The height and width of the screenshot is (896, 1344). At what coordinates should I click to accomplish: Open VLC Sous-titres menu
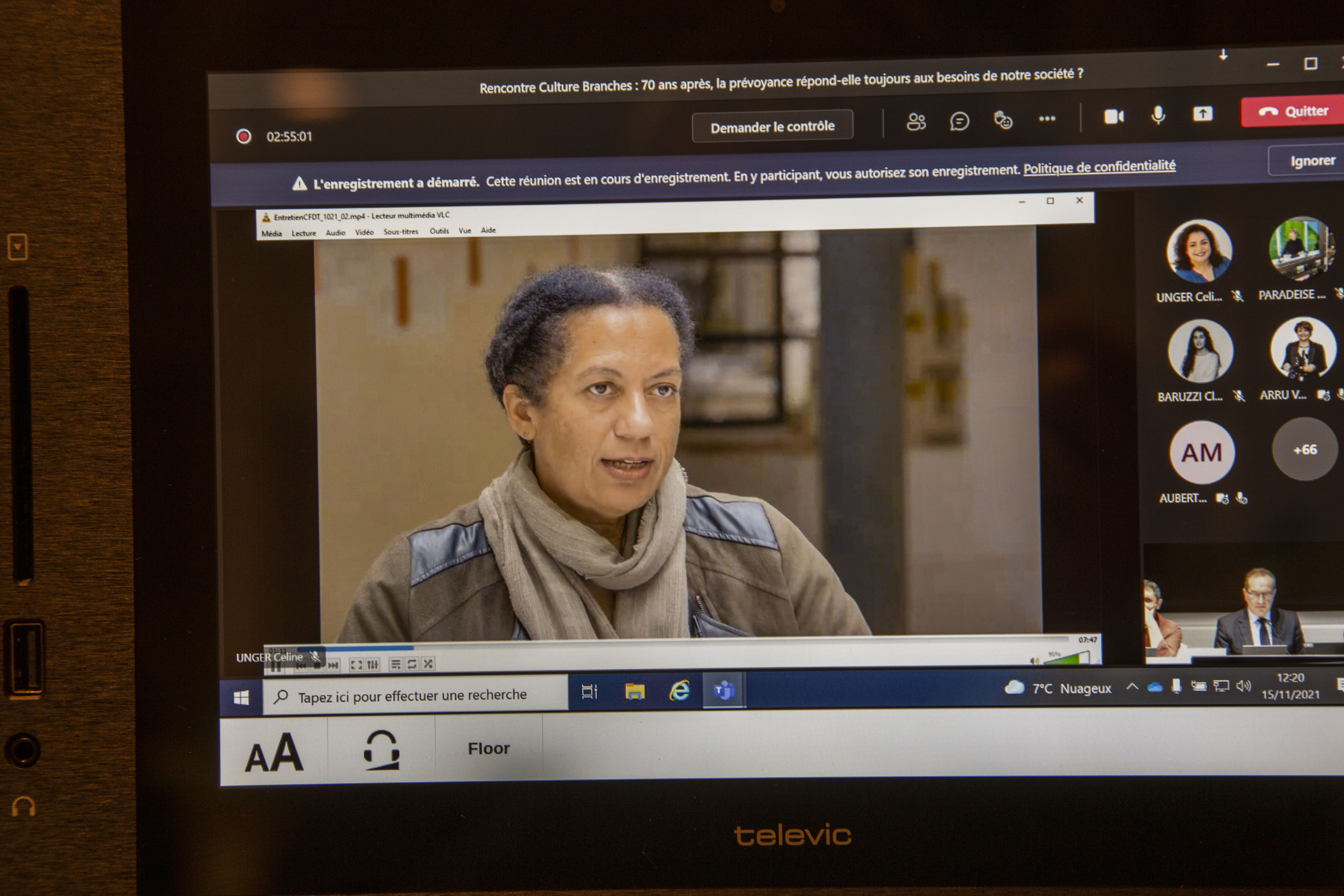coord(401,231)
